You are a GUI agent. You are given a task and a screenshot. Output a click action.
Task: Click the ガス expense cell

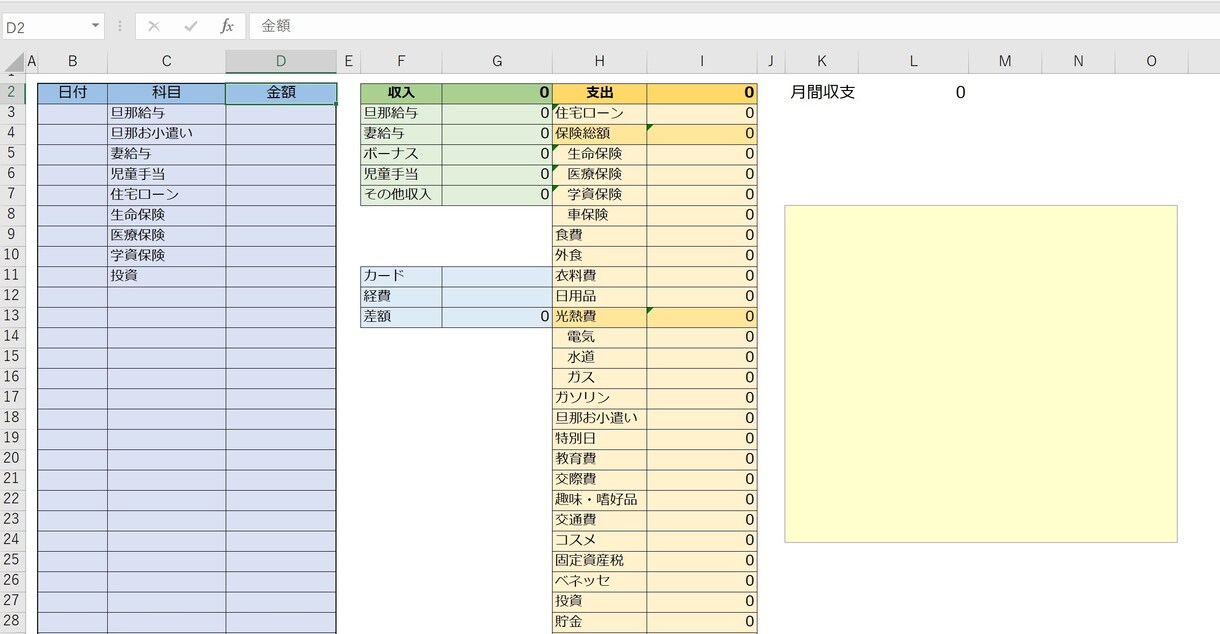click(x=599, y=378)
